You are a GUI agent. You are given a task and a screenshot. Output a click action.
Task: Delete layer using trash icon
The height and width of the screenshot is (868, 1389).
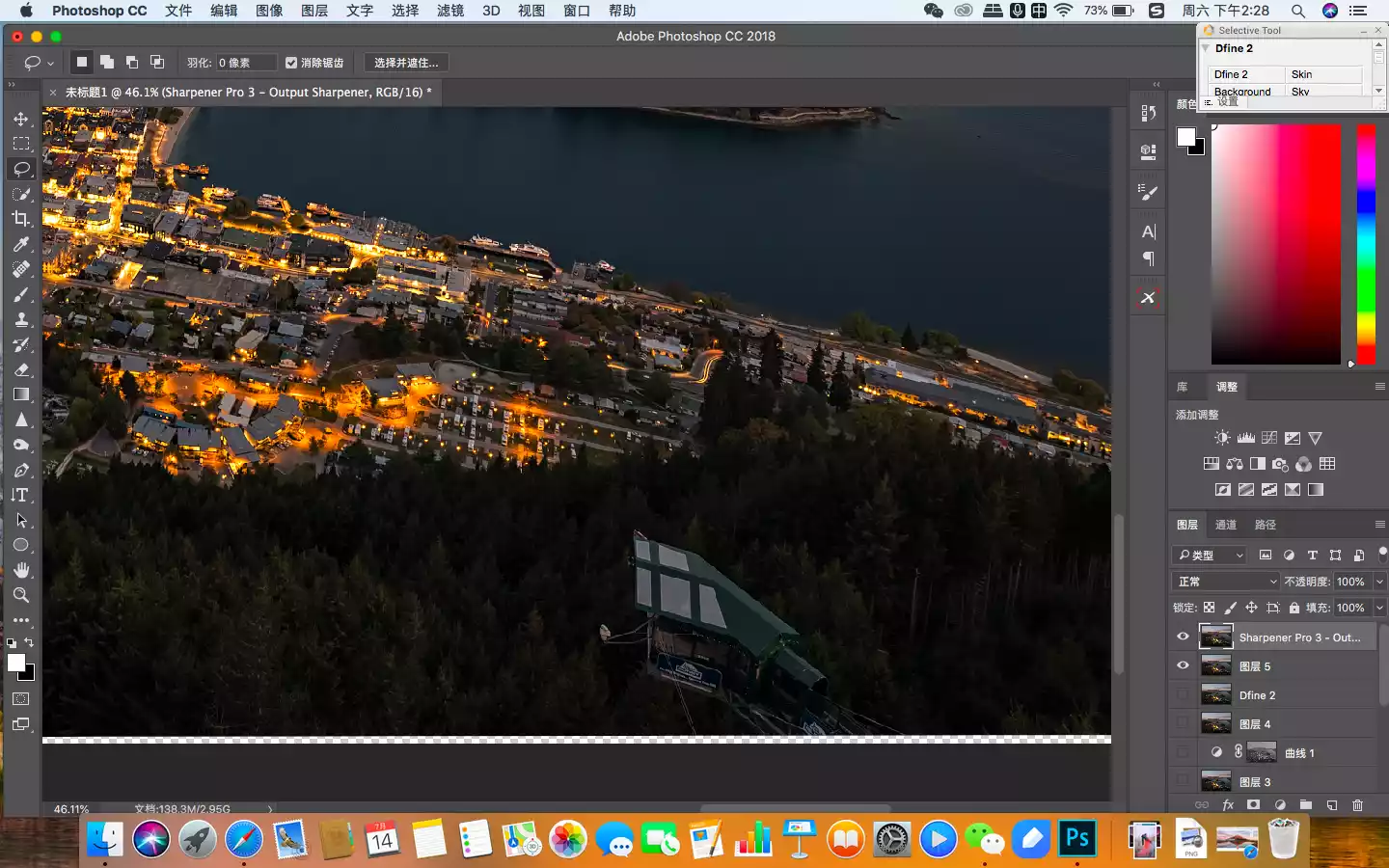1357,805
